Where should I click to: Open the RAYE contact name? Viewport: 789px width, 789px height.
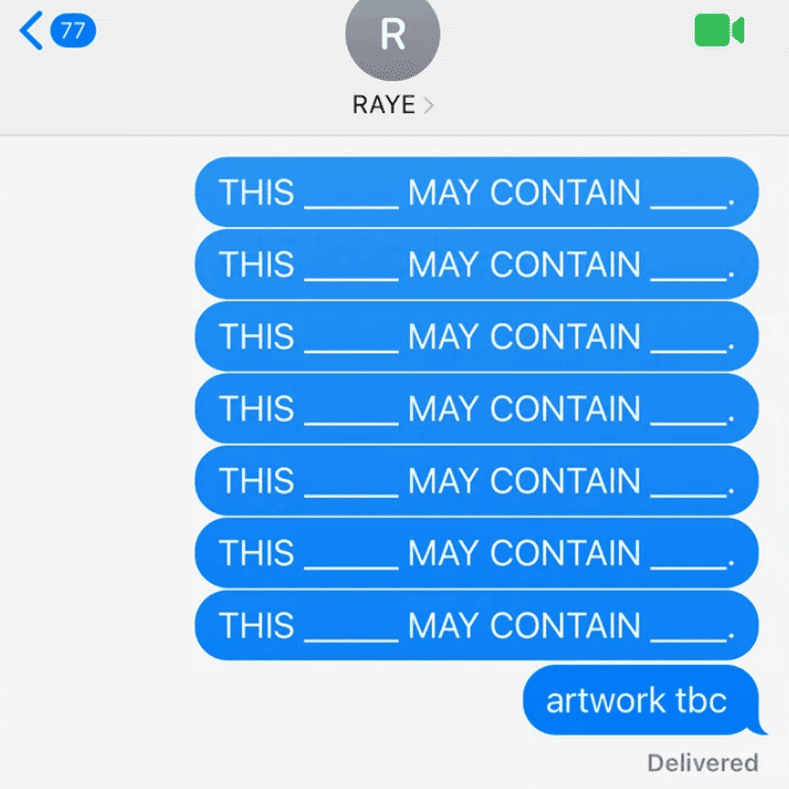[x=384, y=105]
